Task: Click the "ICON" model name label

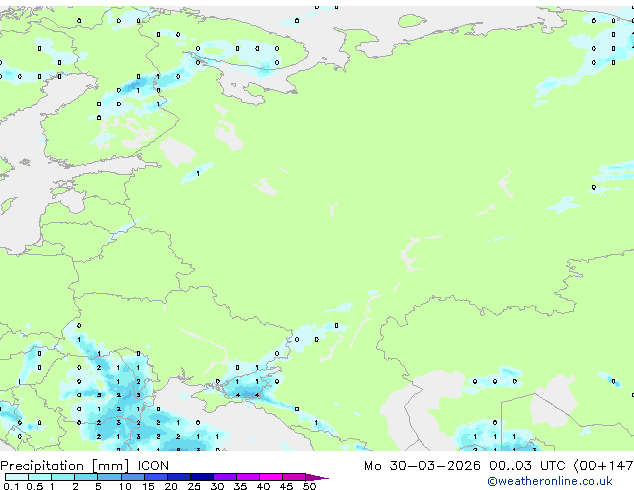Action: pyautogui.click(x=153, y=466)
